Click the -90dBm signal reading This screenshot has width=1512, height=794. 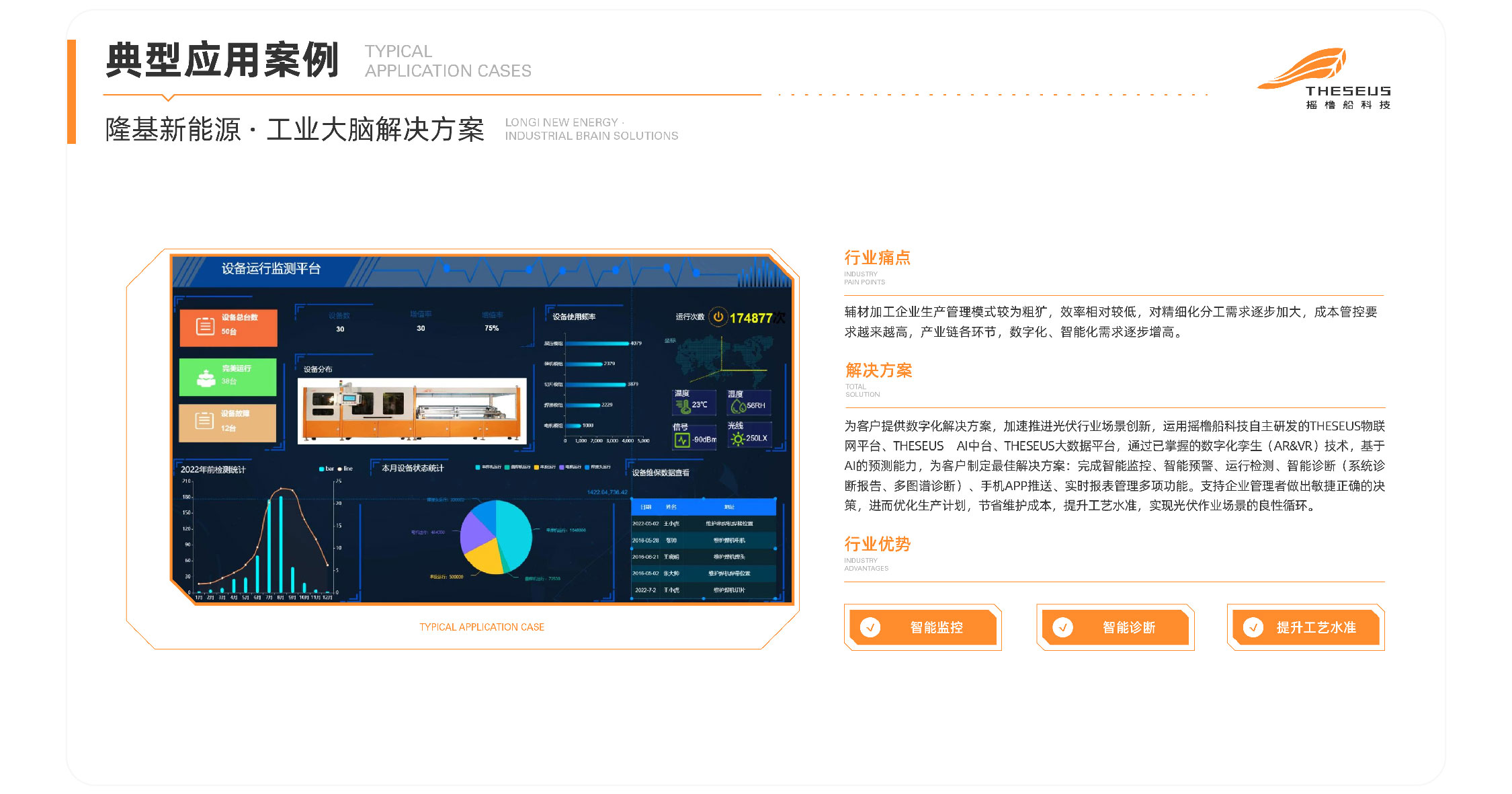(704, 440)
